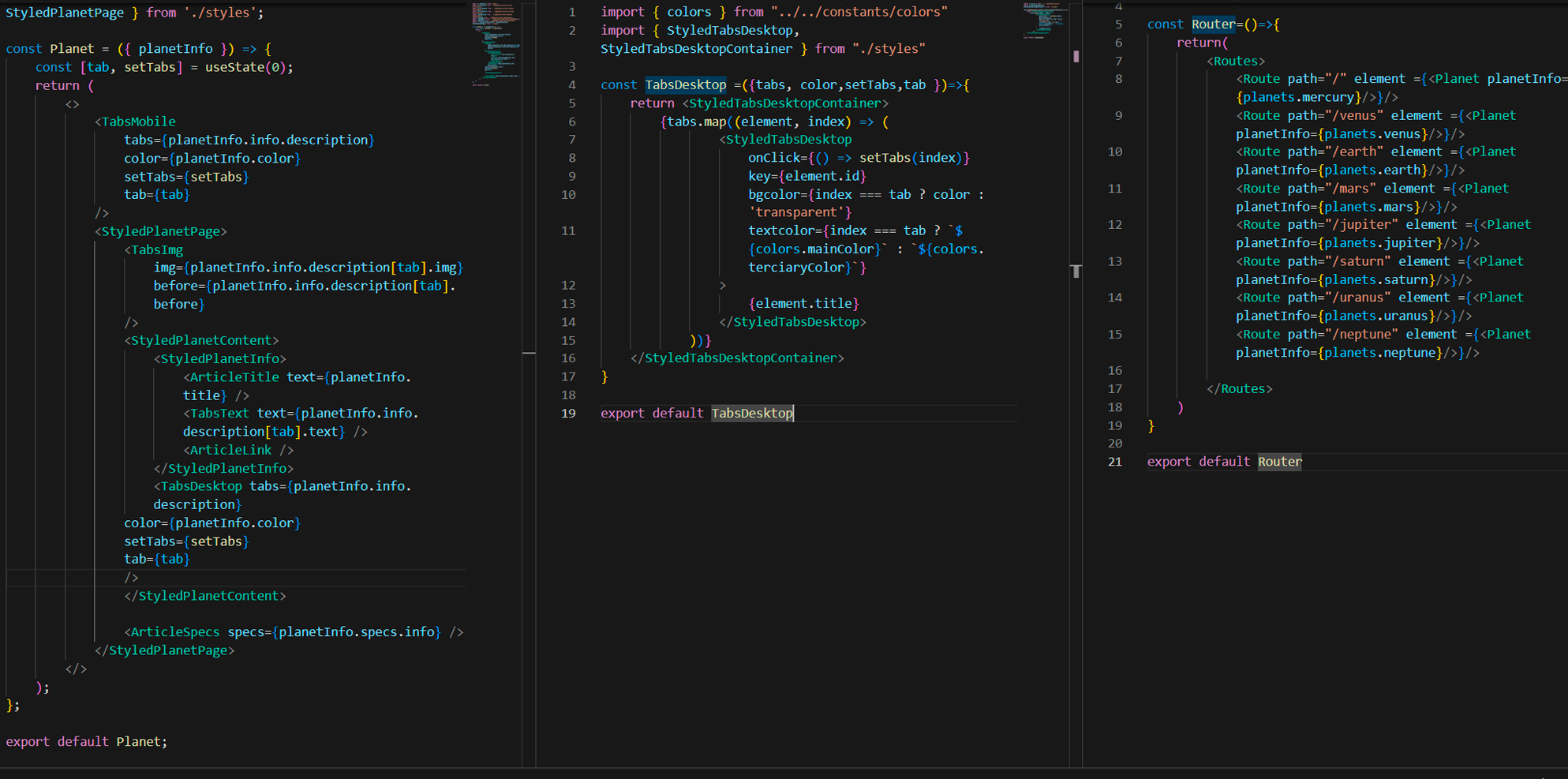The image size is (1568, 779).
Task: Click the 'tabs.map' call in middle editor
Action: [697, 122]
